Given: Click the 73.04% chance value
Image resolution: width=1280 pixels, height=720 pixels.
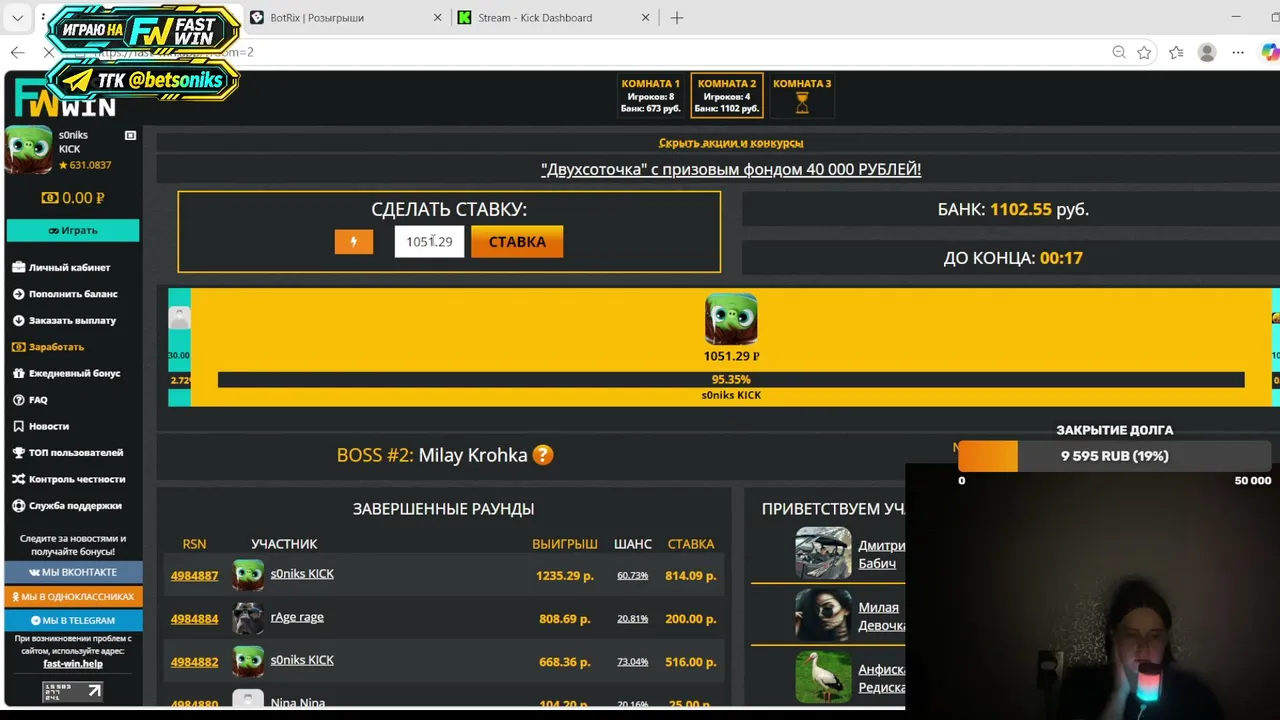Looking at the screenshot, I should [x=632, y=662].
